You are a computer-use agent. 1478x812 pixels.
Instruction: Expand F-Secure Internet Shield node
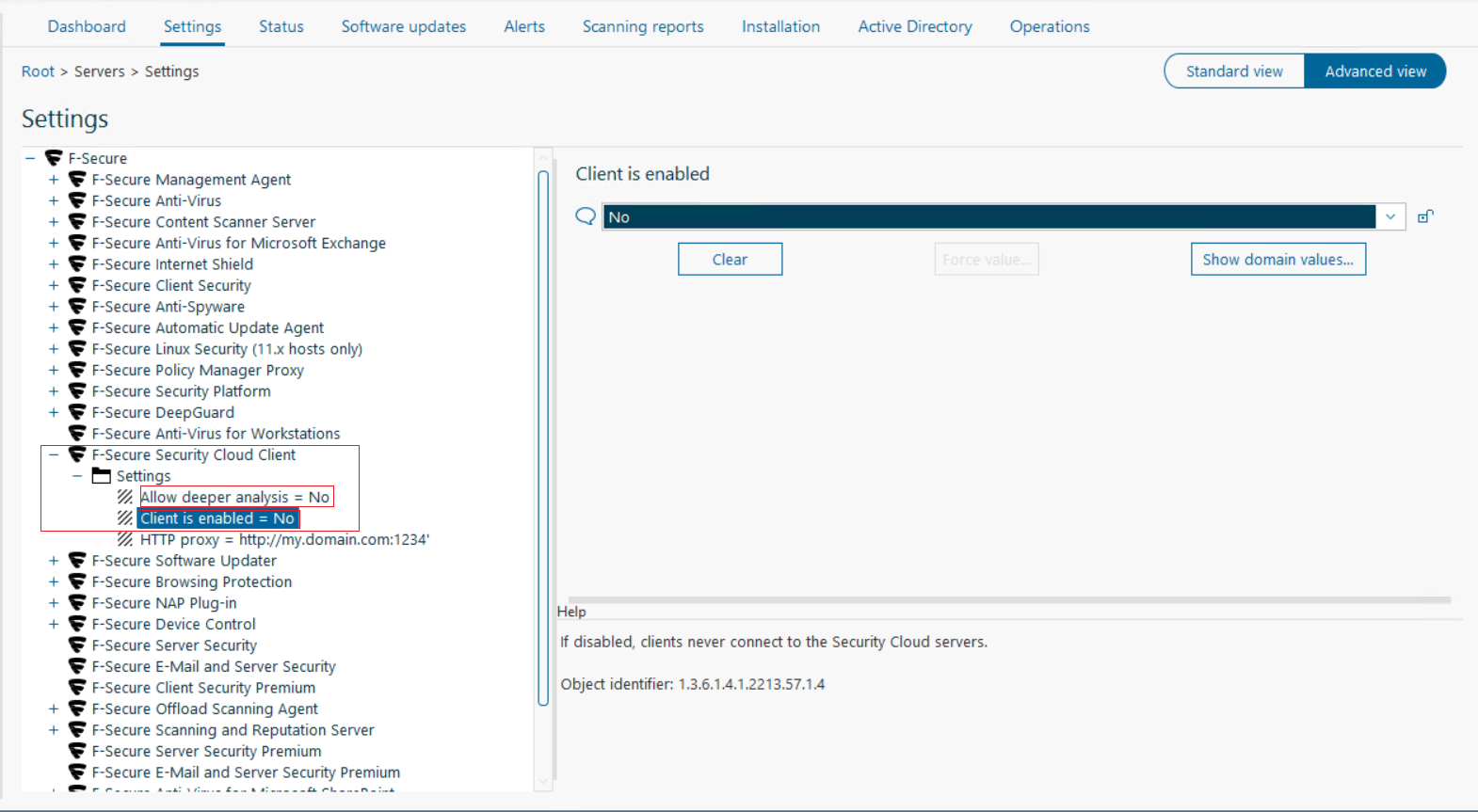[x=54, y=264]
